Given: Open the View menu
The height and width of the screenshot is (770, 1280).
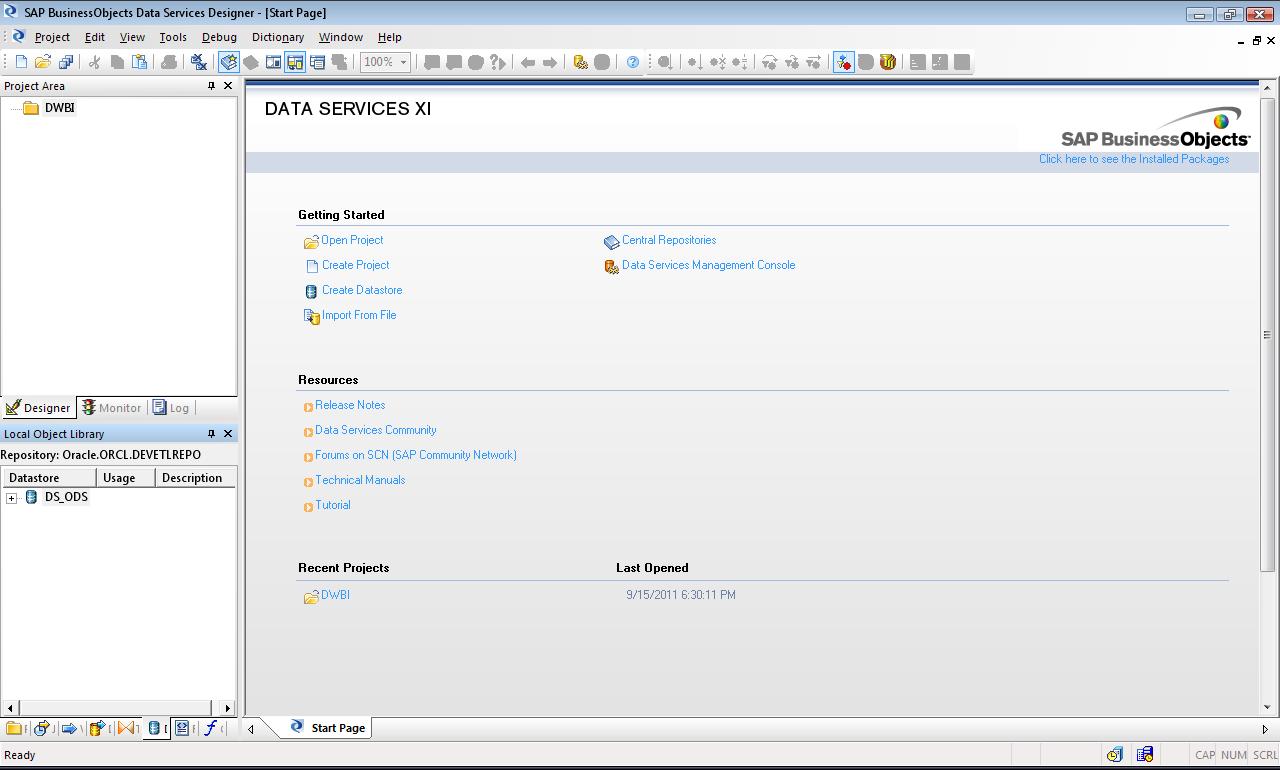Looking at the screenshot, I should point(132,37).
